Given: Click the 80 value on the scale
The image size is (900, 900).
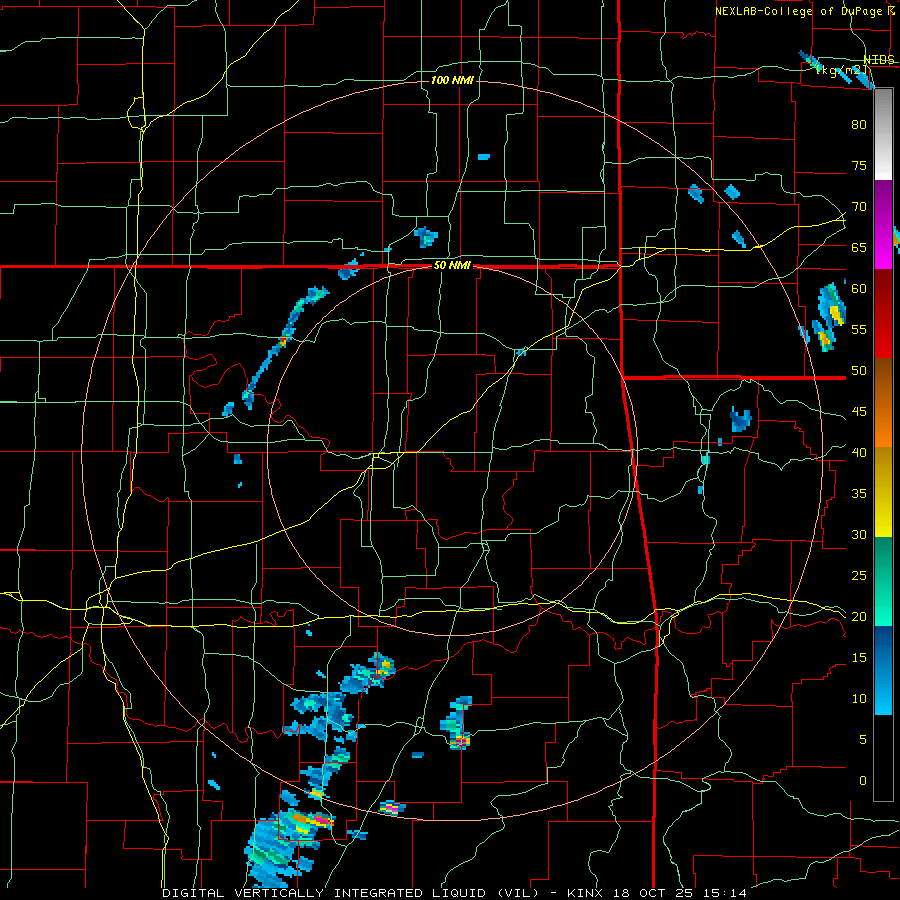Looking at the screenshot, I should pyautogui.click(x=859, y=125).
